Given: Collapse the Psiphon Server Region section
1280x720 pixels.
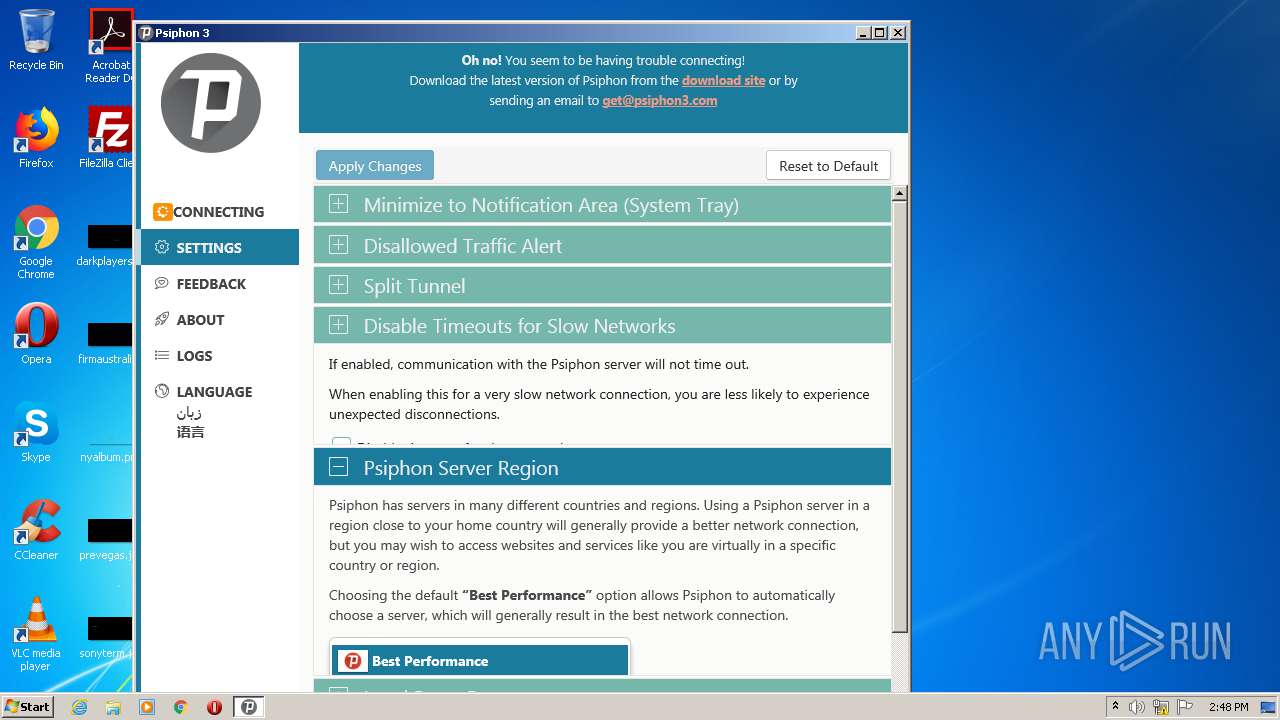Looking at the screenshot, I should click(602, 467).
